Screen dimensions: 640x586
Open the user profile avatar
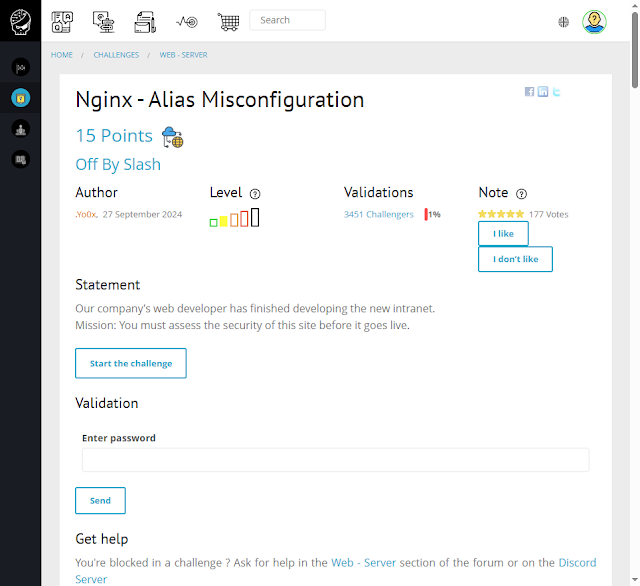594,22
